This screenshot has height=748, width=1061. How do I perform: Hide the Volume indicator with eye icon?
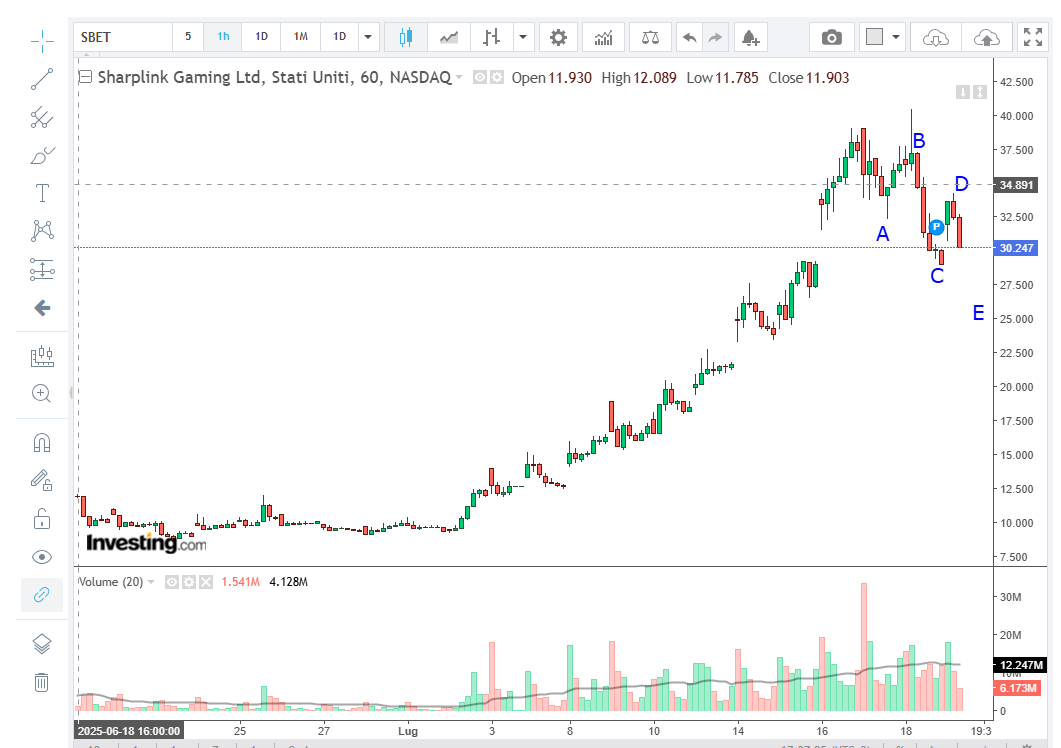point(172,582)
